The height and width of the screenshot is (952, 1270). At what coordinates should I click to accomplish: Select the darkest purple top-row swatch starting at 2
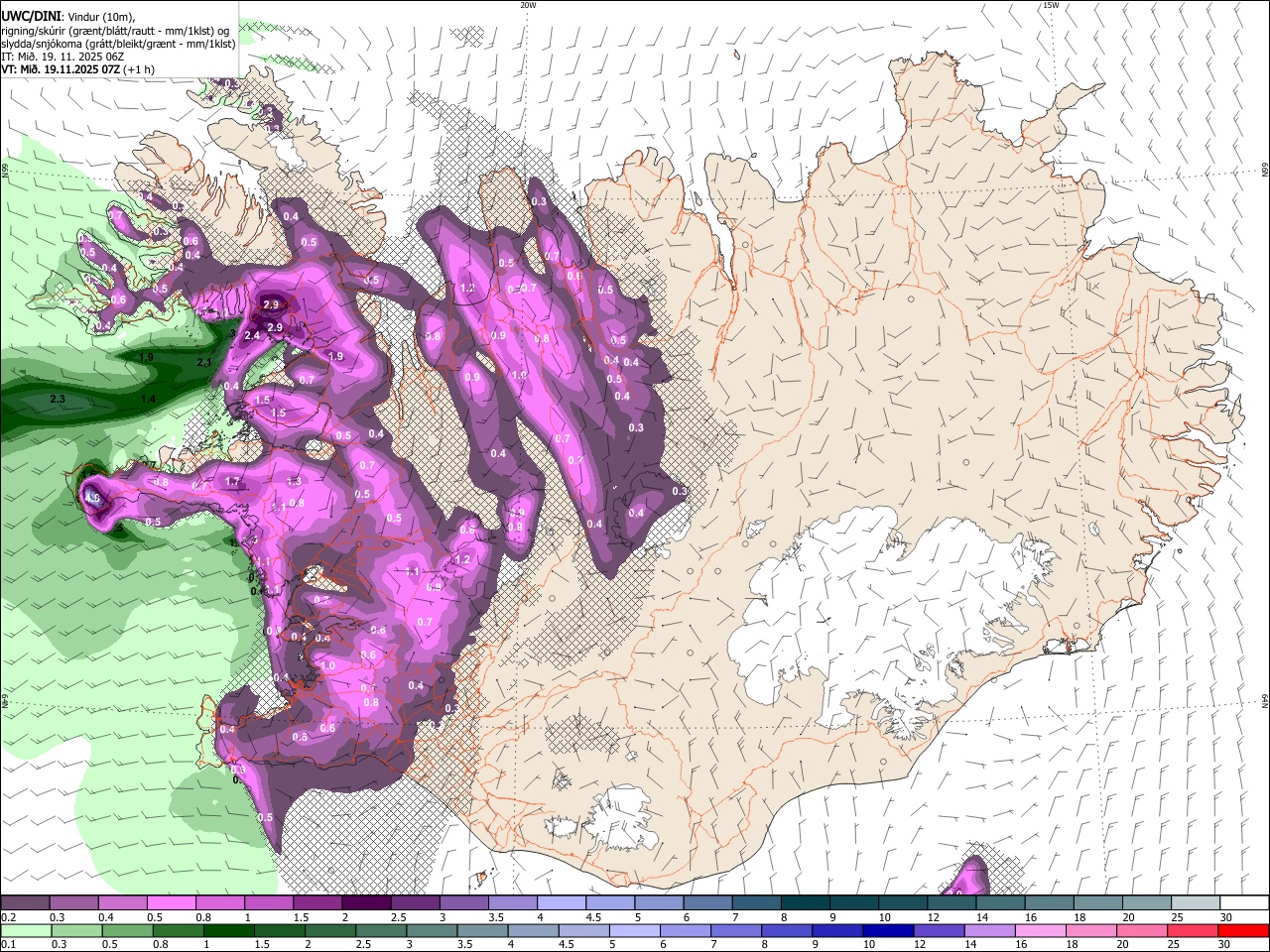(x=366, y=903)
